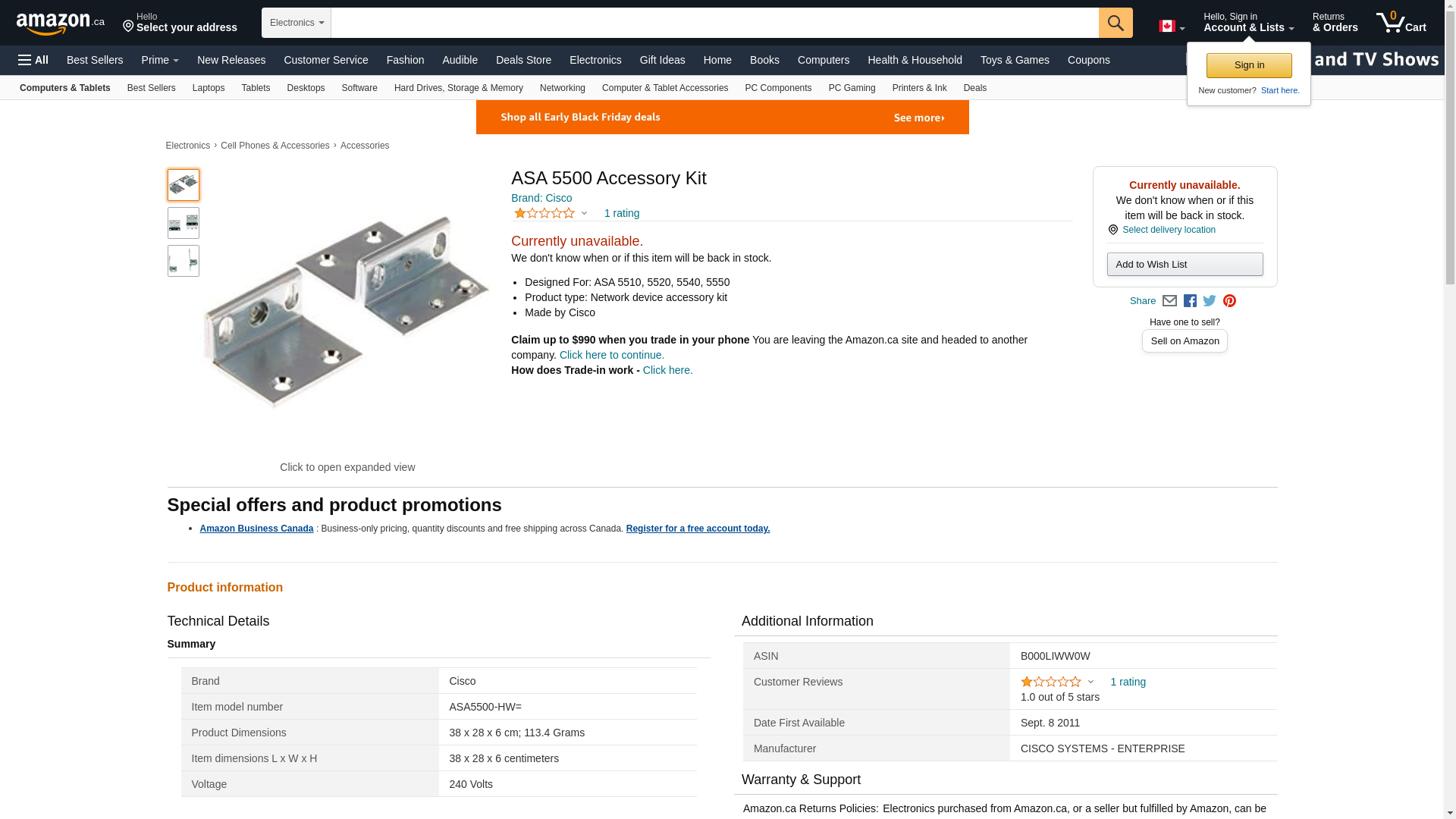Open the Brand: Cisco link
This screenshot has height=819, width=1456.
pyautogui.click(x=541, y=198)
